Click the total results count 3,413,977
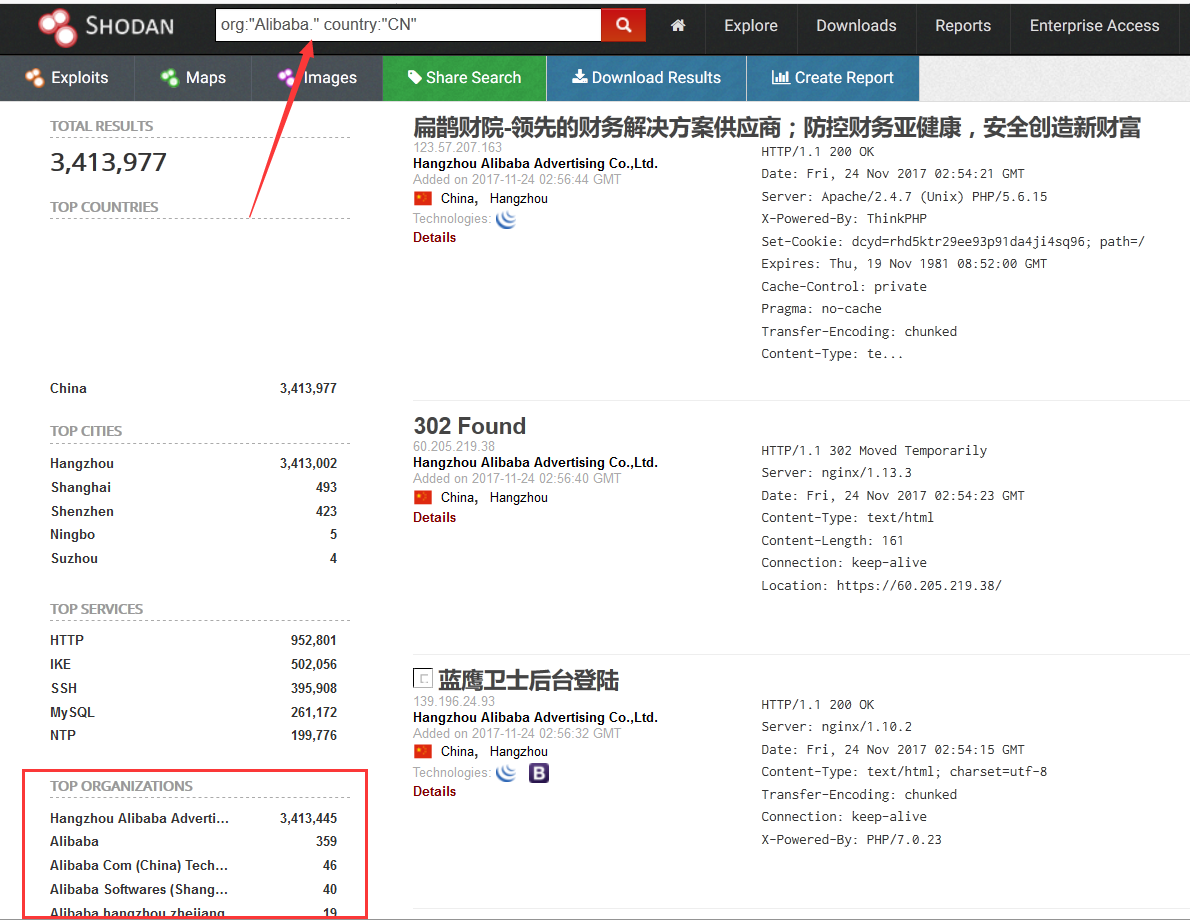The image size is (1190, 920). (x=108, y=162)
